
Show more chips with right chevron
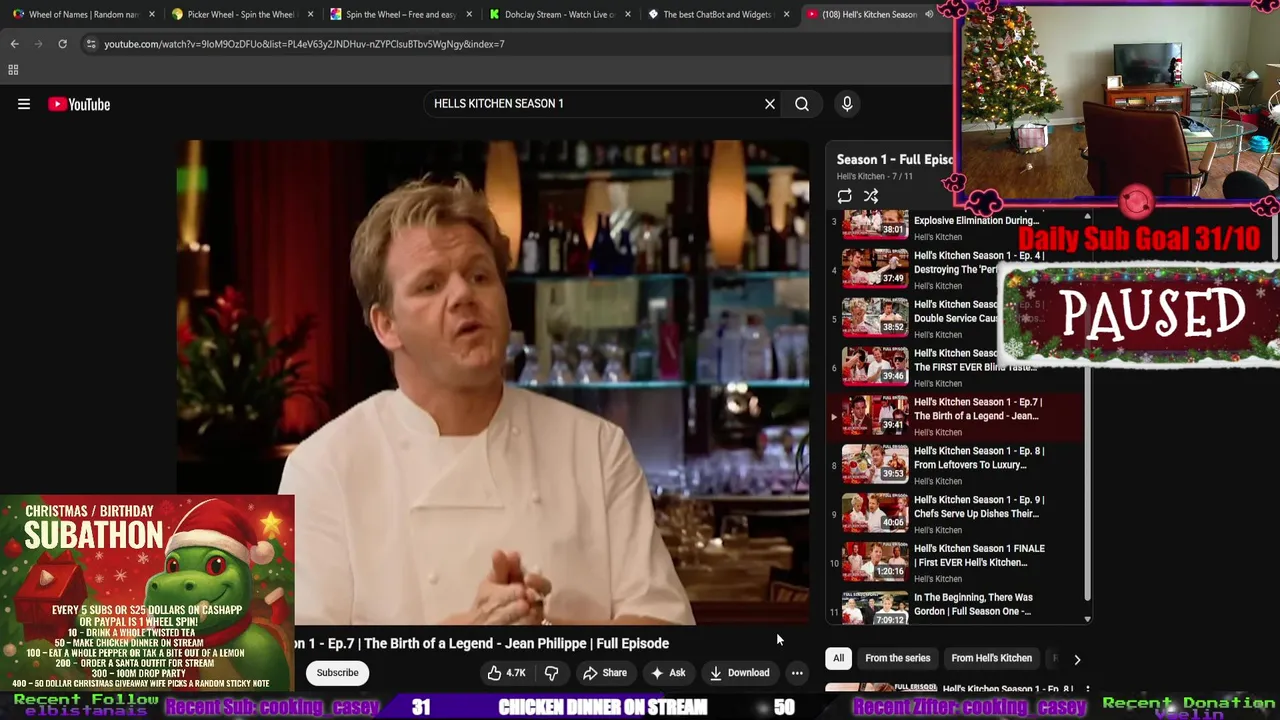(1077, 659)
